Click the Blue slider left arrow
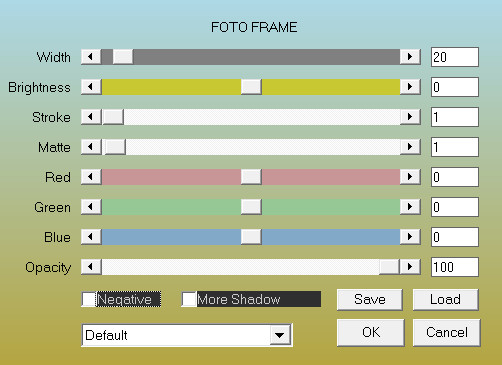Screen dimensions: 502x365 click(x=91, y=237)
